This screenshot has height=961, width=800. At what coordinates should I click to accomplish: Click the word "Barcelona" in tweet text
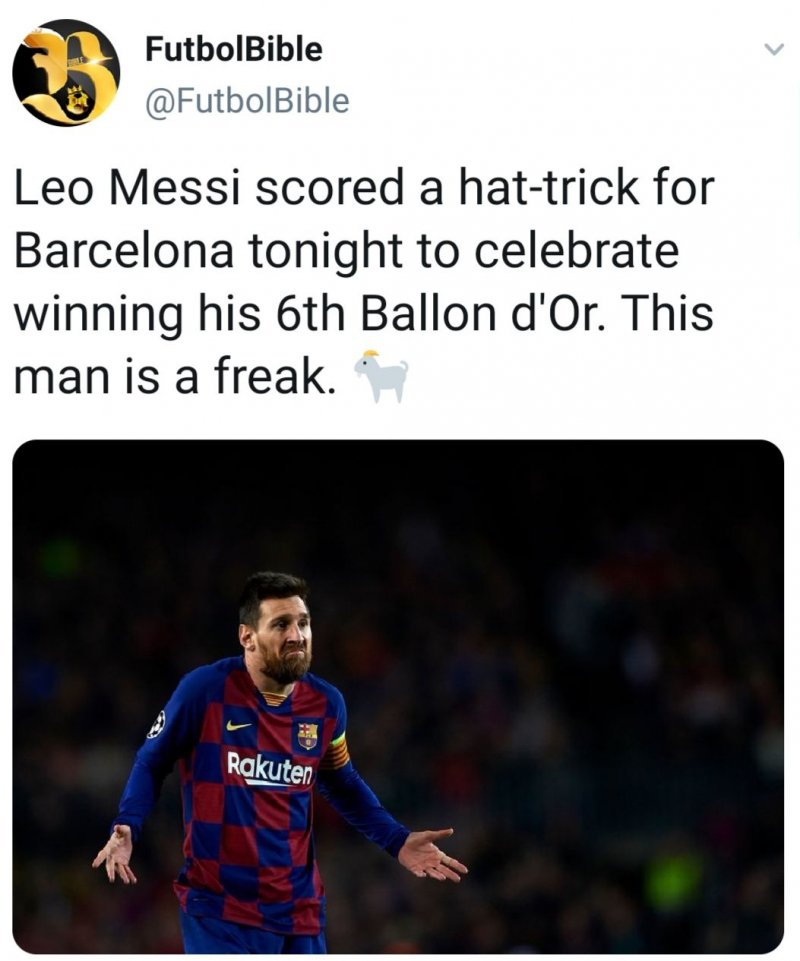coord(123,251)
